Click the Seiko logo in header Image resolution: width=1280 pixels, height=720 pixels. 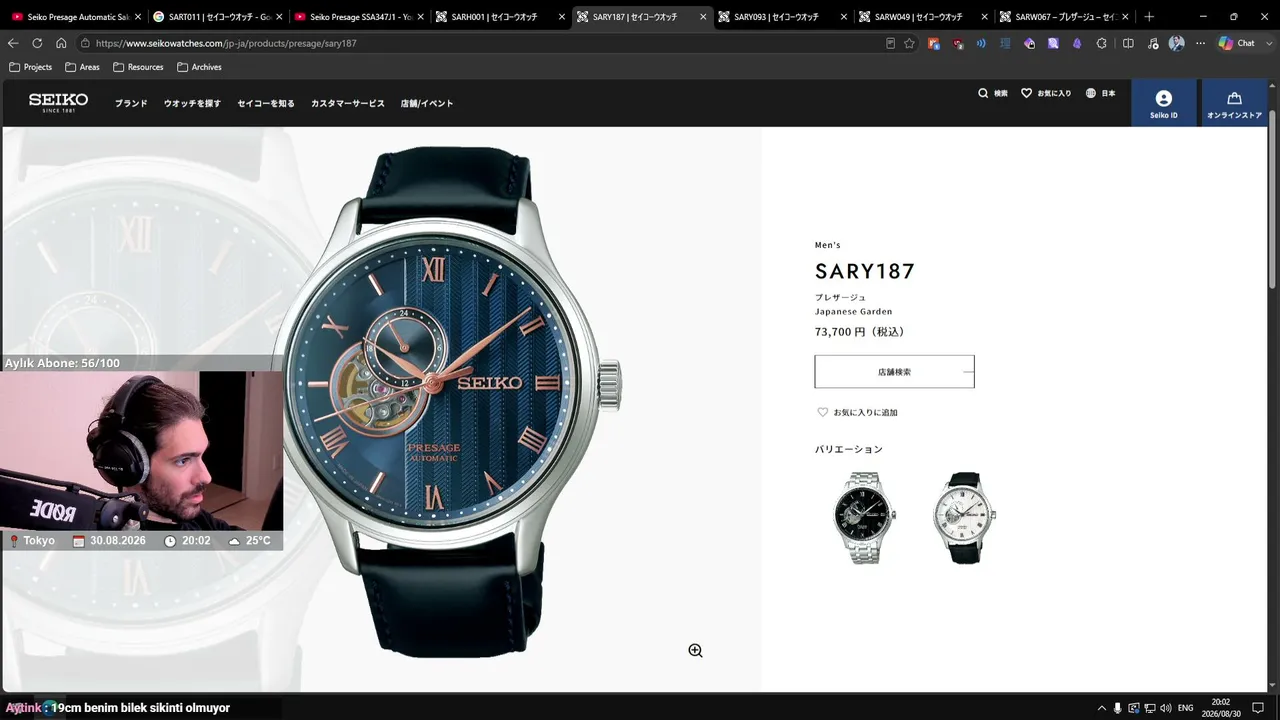pyautogui.click(x=58, y=102)
